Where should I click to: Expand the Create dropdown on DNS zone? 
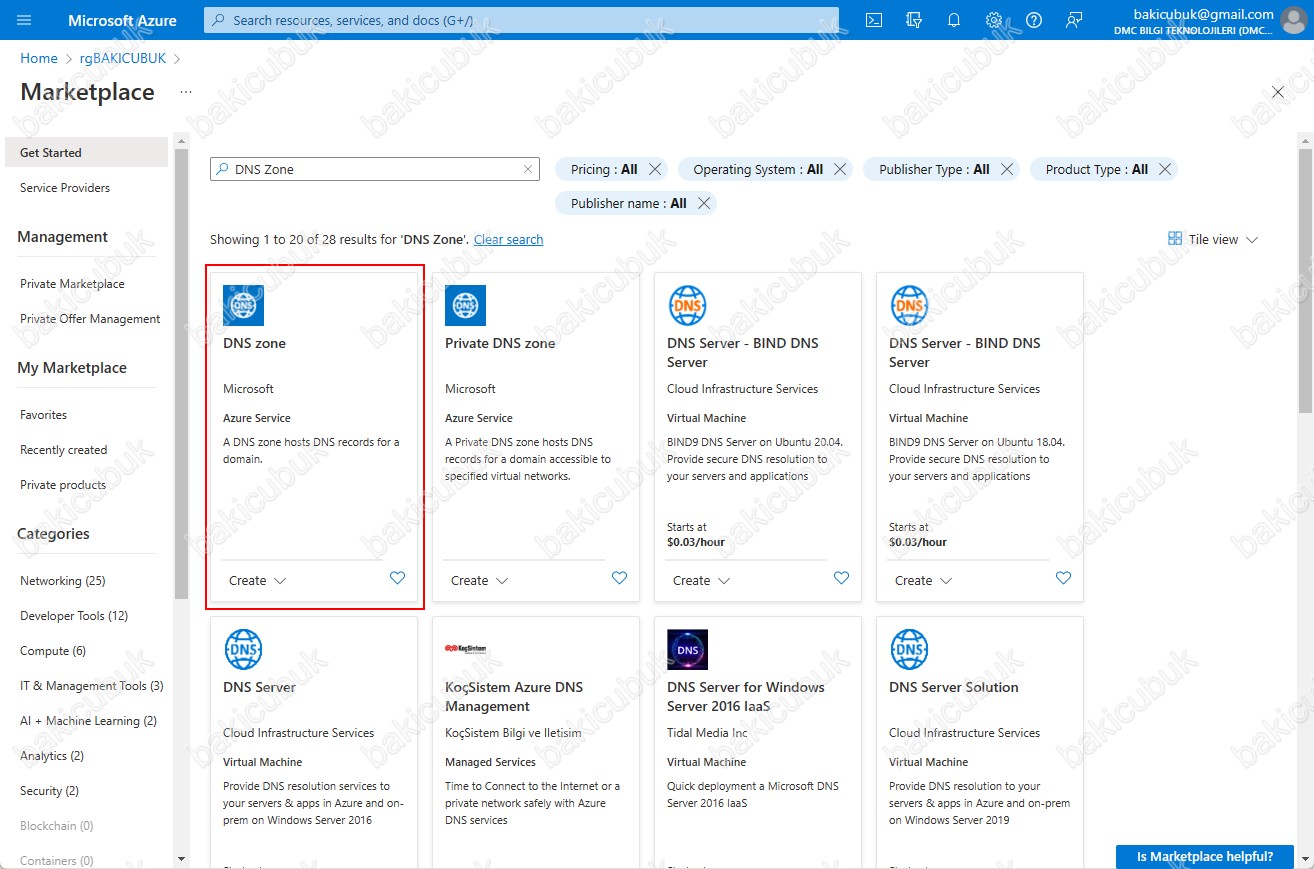tap(257, 580)
